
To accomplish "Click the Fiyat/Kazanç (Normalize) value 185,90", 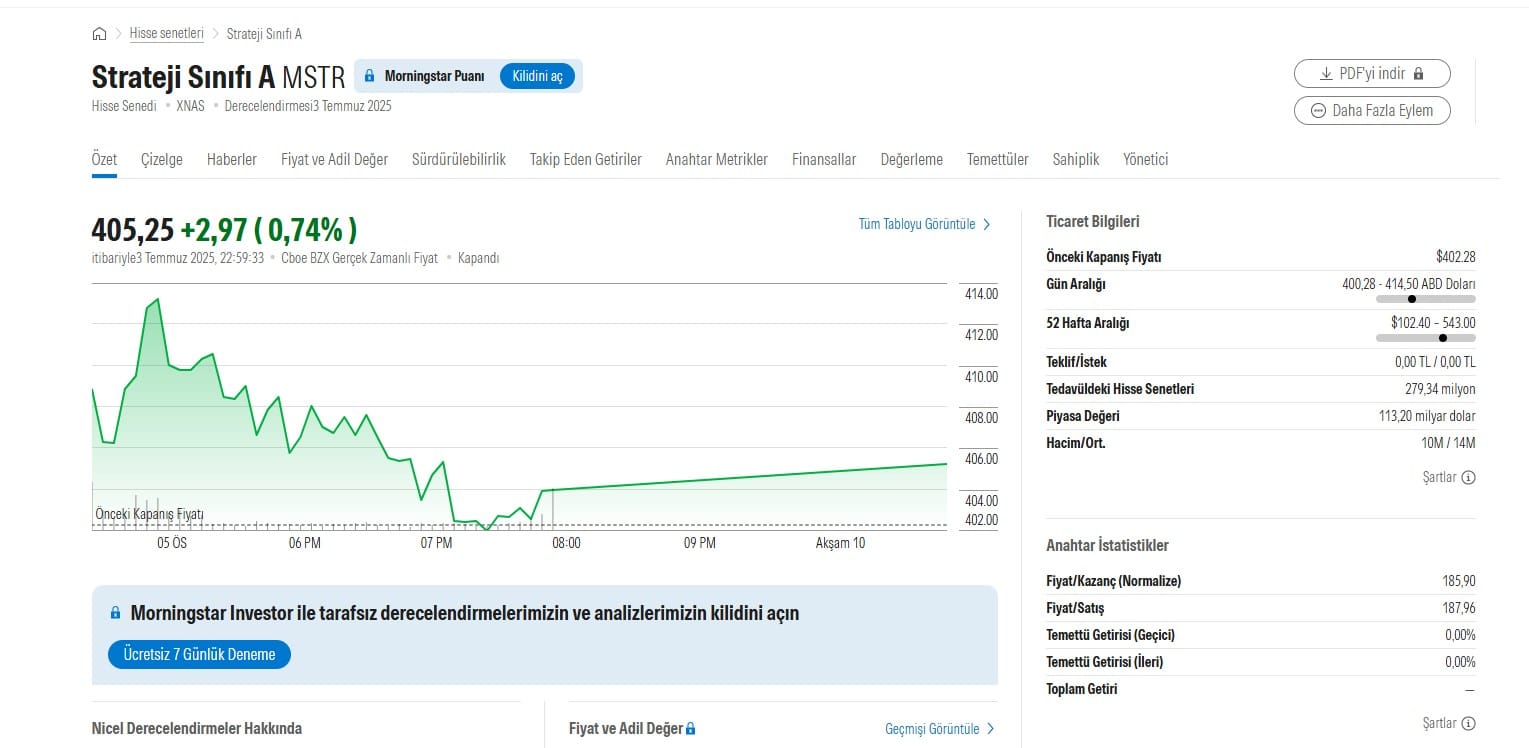I will click(x=1459, y=581).
